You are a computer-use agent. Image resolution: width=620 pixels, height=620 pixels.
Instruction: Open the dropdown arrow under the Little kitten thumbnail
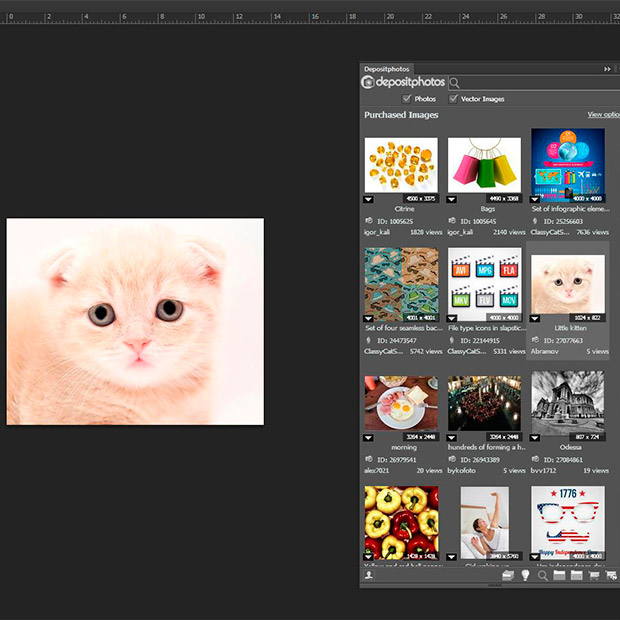pos(535,318)
